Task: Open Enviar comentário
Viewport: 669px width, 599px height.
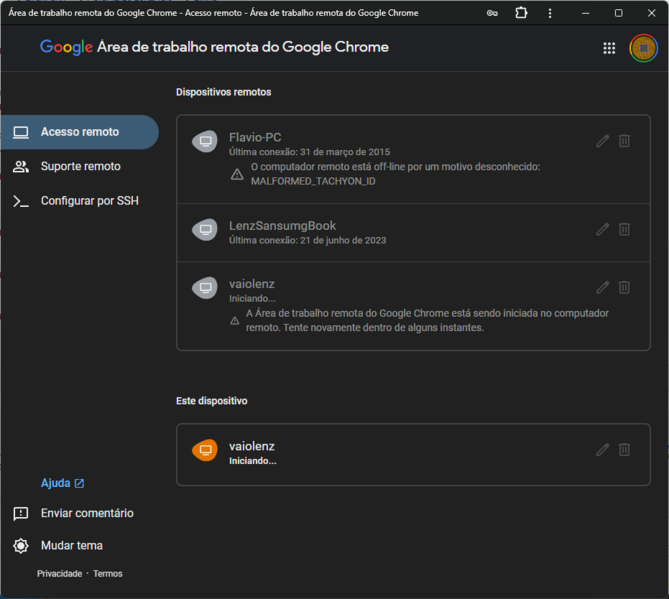Action: click(x=87, y=513)
